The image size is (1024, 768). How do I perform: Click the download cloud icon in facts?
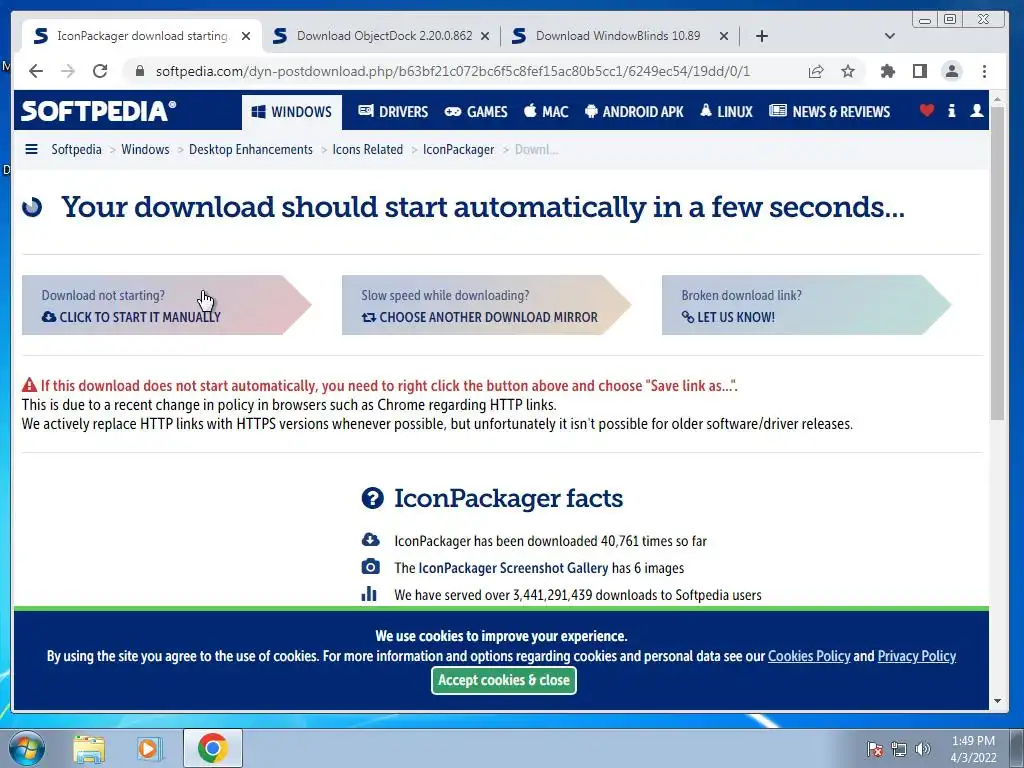point(370,539)
